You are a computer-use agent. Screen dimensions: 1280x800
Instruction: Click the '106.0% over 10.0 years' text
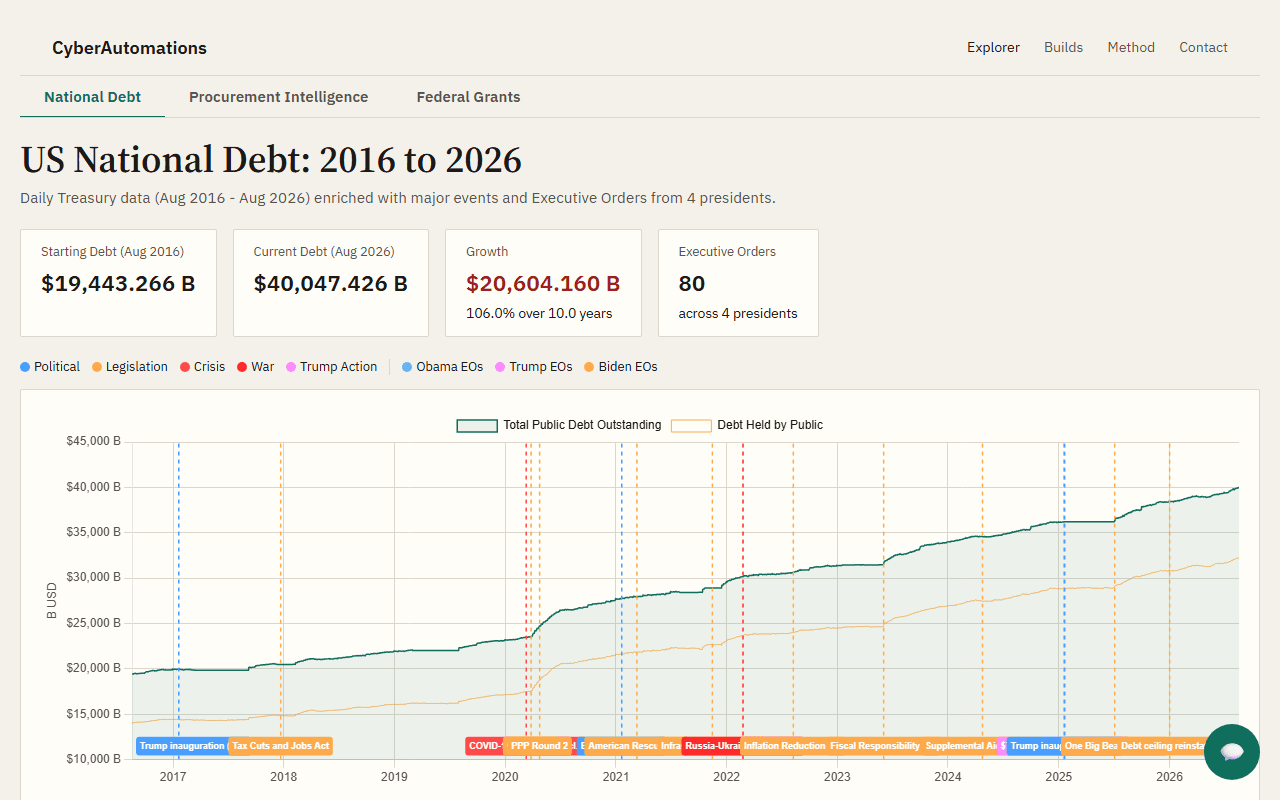[x=539, y=313]
